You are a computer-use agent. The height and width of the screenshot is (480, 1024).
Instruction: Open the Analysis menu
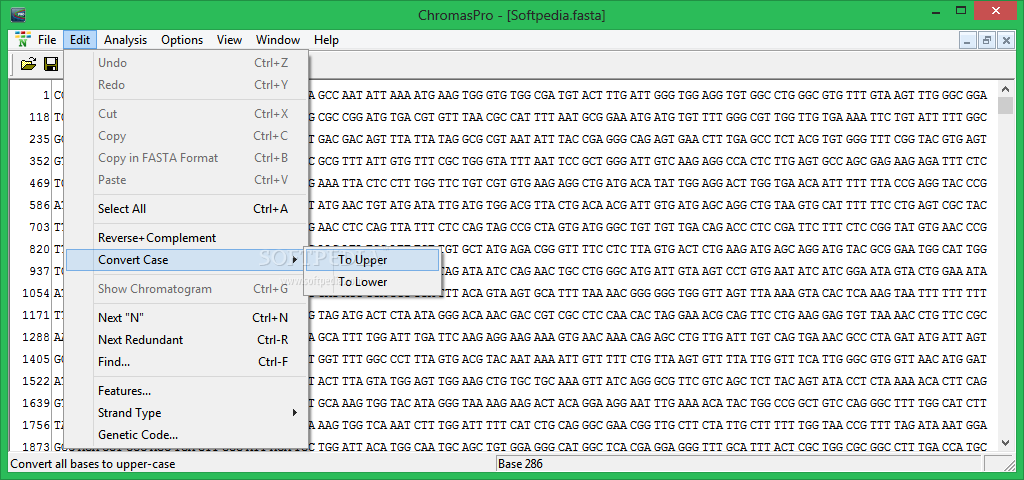[125, 40]
